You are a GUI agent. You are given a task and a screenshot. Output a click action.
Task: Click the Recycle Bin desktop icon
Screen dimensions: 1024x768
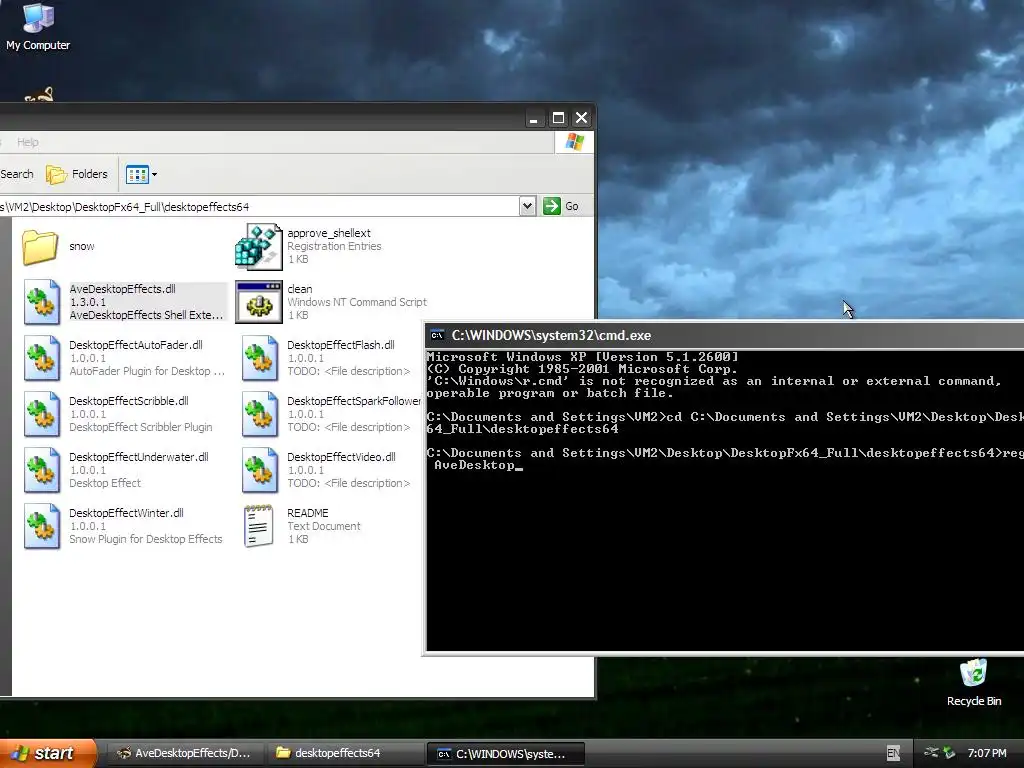click(974, 682)
